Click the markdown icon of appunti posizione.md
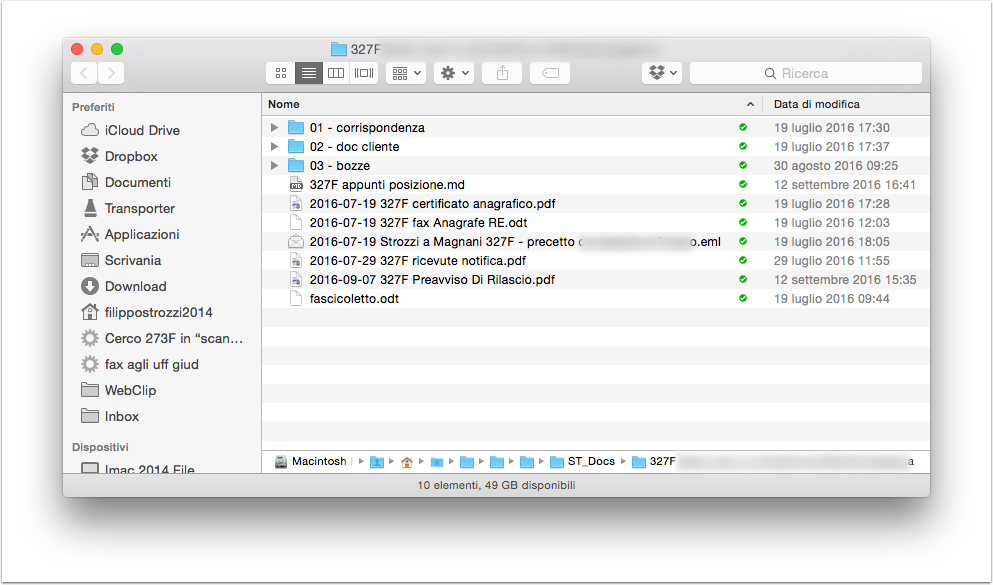This screenshot has width=993, height=585. pyautogui.click(x=296, y=184)
